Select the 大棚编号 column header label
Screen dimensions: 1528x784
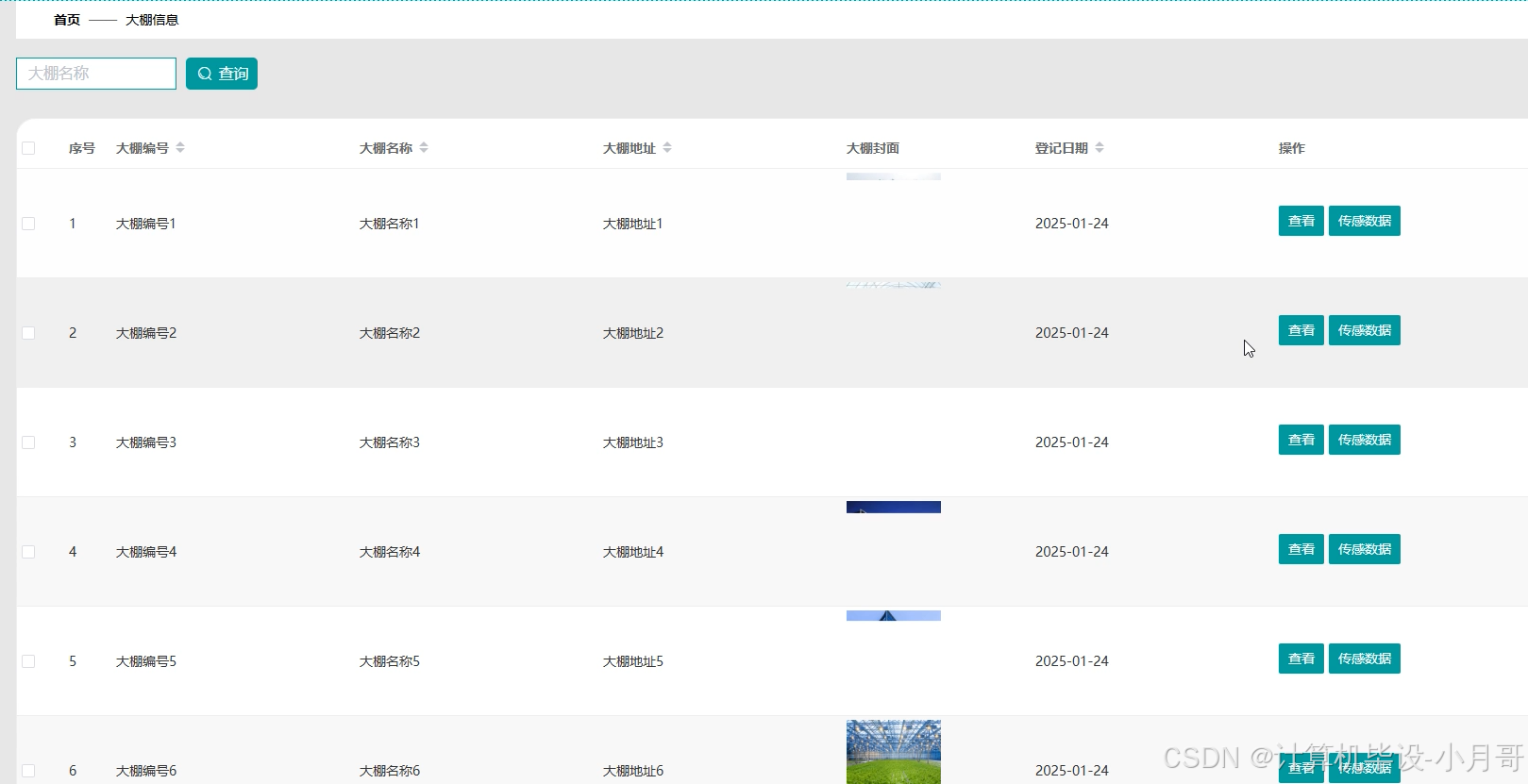pyautogui.click(x=143, y=148)
